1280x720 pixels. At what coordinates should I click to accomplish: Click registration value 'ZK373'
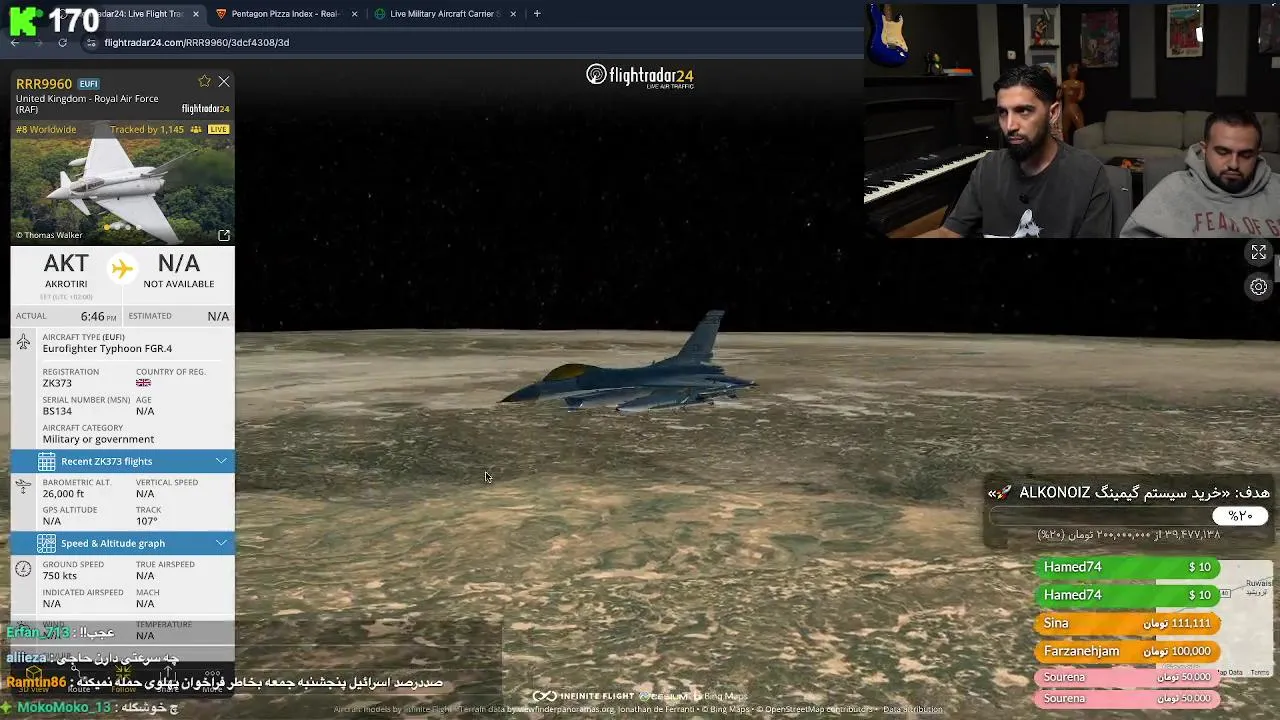point(57,383)
